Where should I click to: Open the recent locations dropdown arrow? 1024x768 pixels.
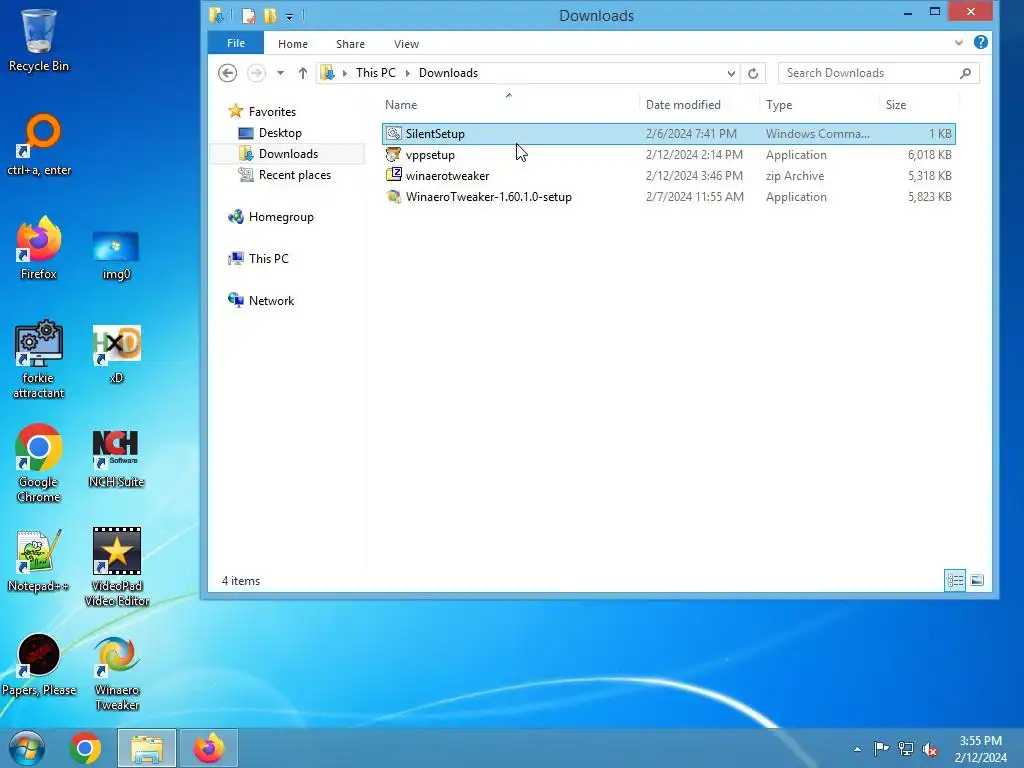[280, 73]
